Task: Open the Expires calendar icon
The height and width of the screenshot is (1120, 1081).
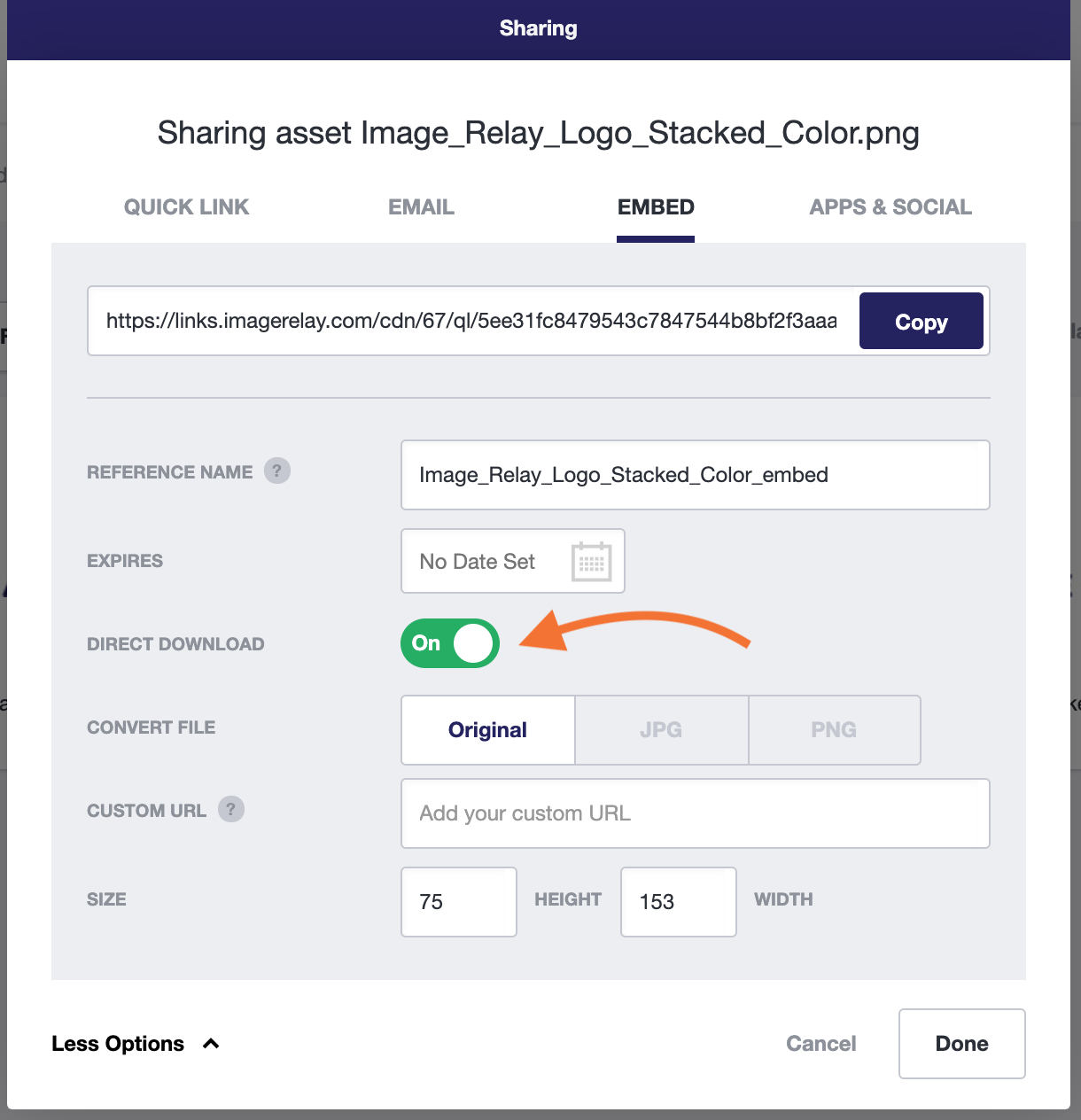Action: [592, 561]
